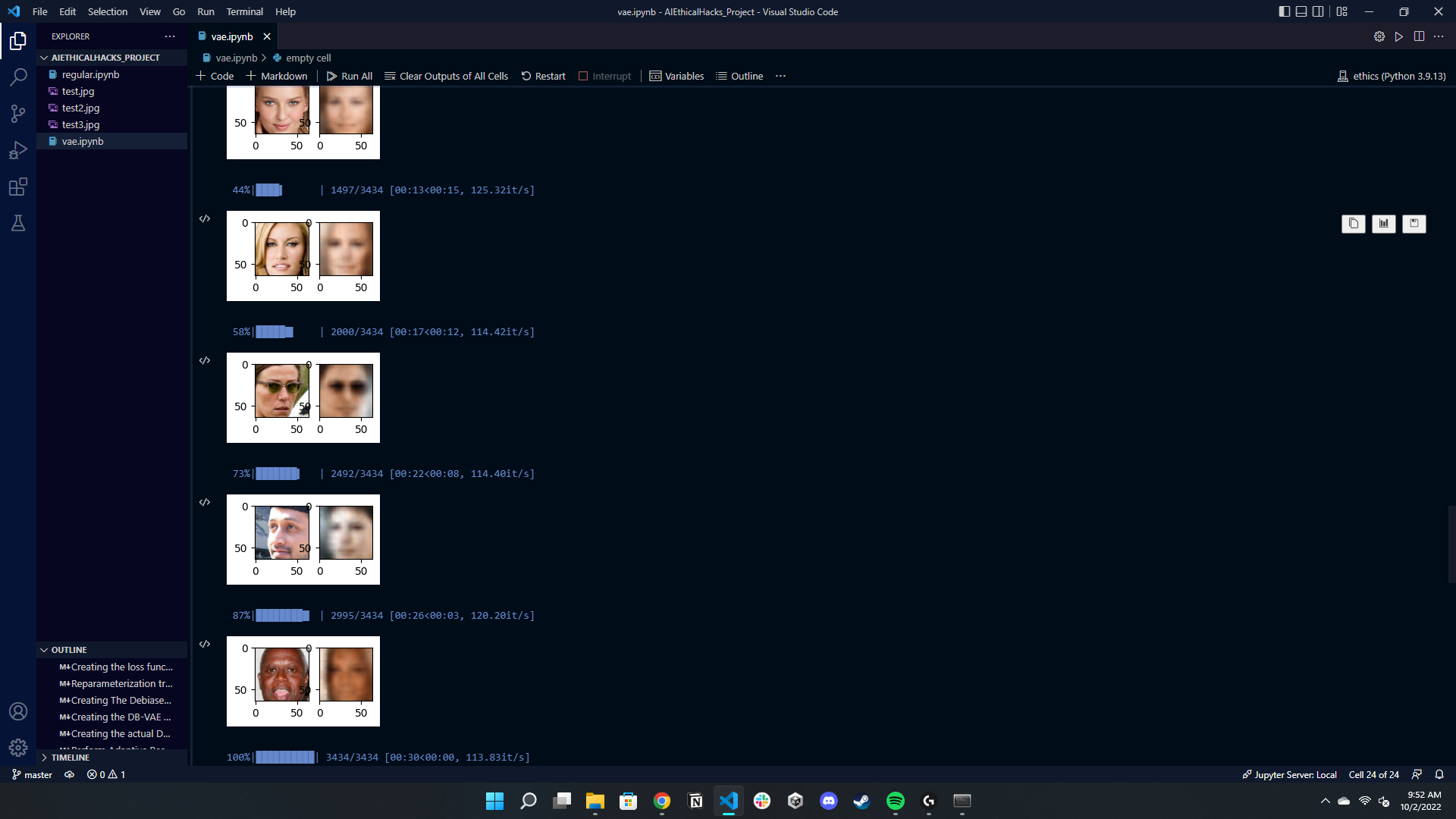Click Run All notebook cells

(349, 76)
